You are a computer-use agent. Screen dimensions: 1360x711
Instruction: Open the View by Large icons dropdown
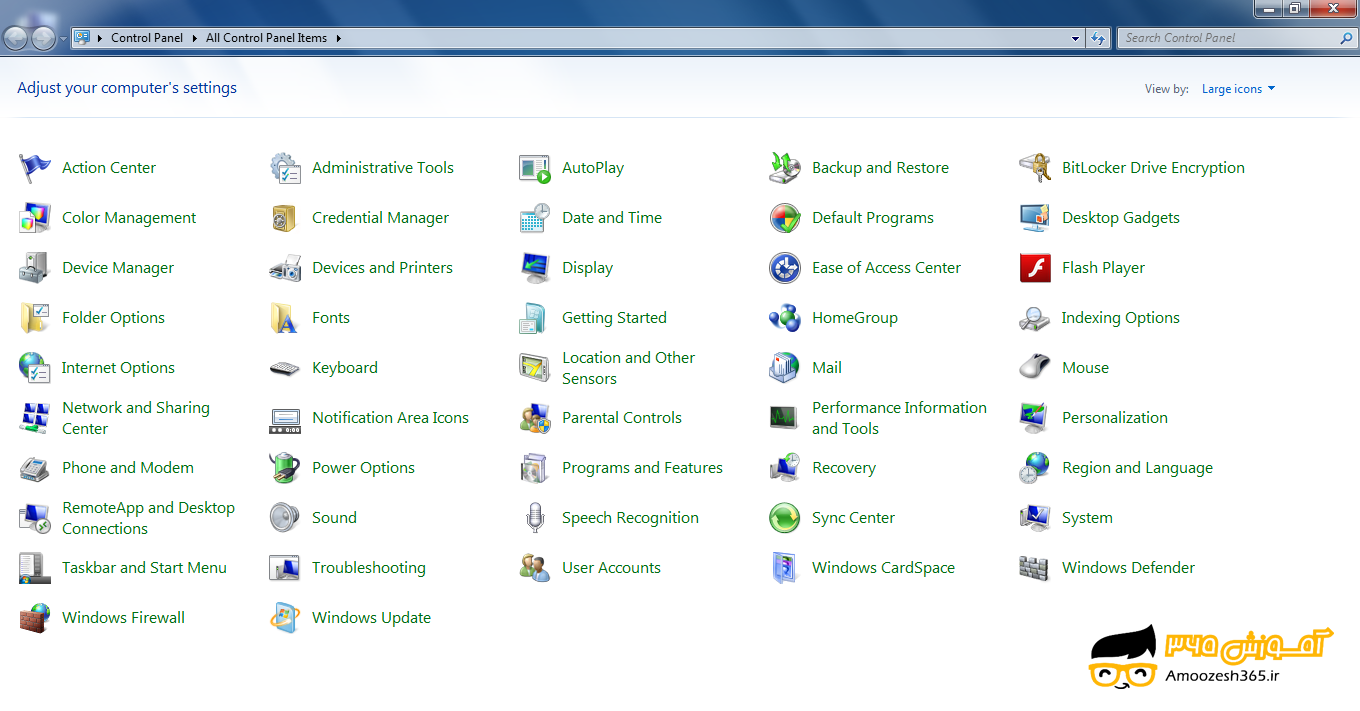(1238, 89)
